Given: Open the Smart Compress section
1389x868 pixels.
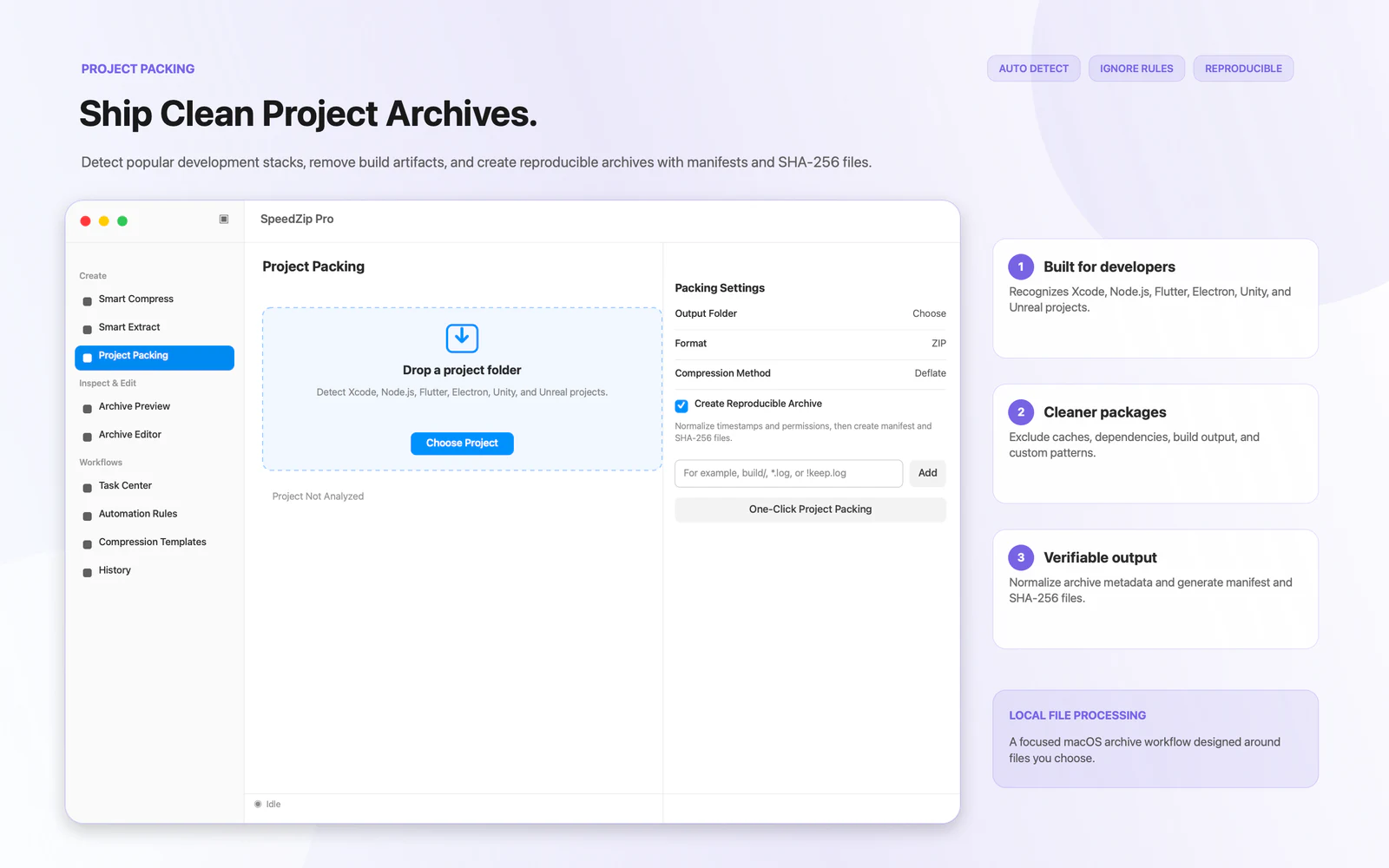Looking at the screenshot, I should click(155, 299).
